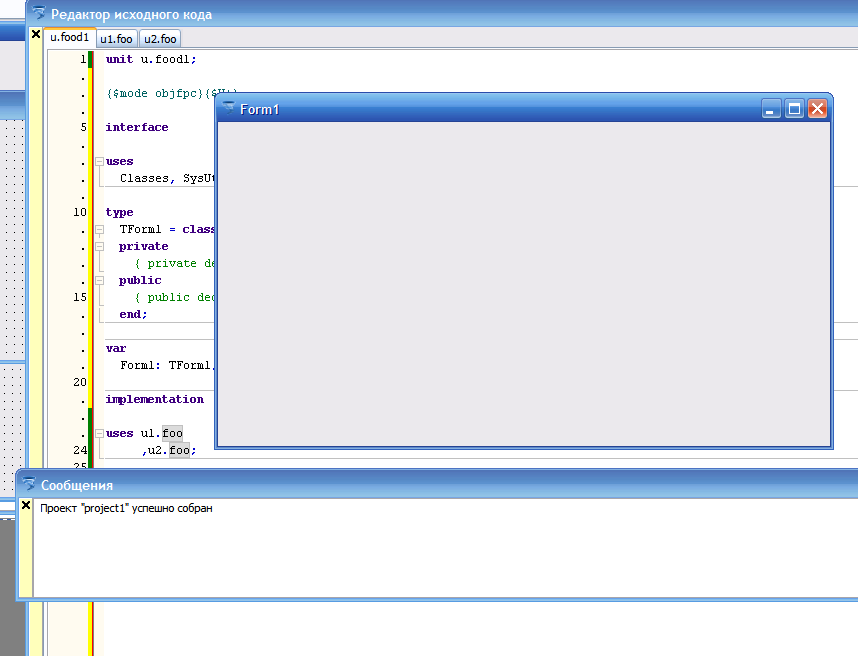This screenshot has height=656, width=858.
Task: Close the Form1 window
Action: point(817,109)
